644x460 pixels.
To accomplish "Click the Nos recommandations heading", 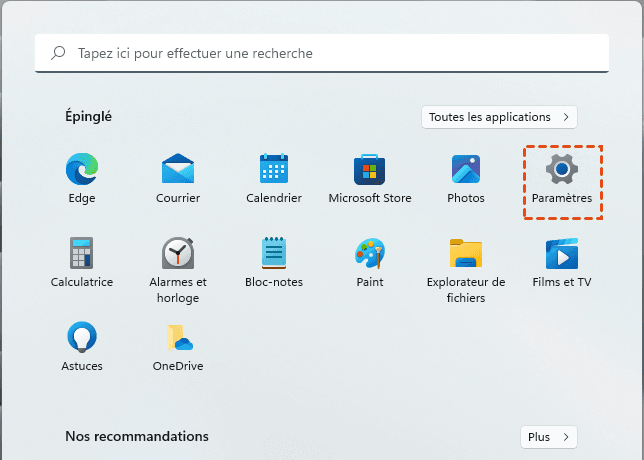I will tap(137, 437).
